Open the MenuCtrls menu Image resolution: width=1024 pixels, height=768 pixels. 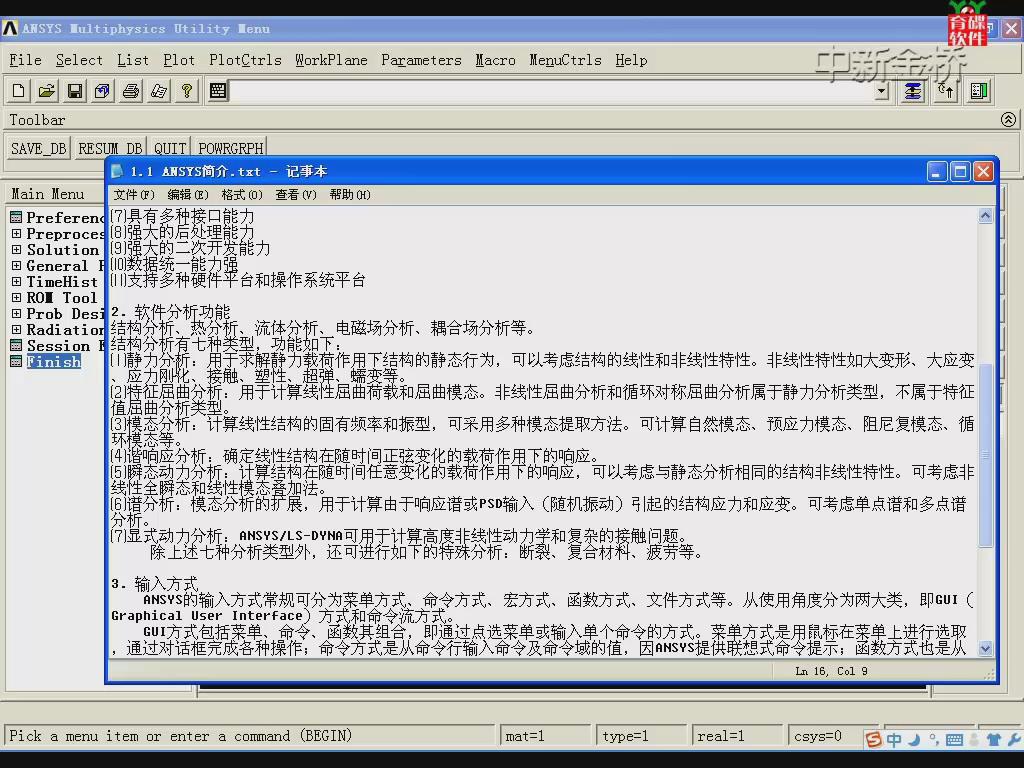pyautogui.click(x=565, y=60)
